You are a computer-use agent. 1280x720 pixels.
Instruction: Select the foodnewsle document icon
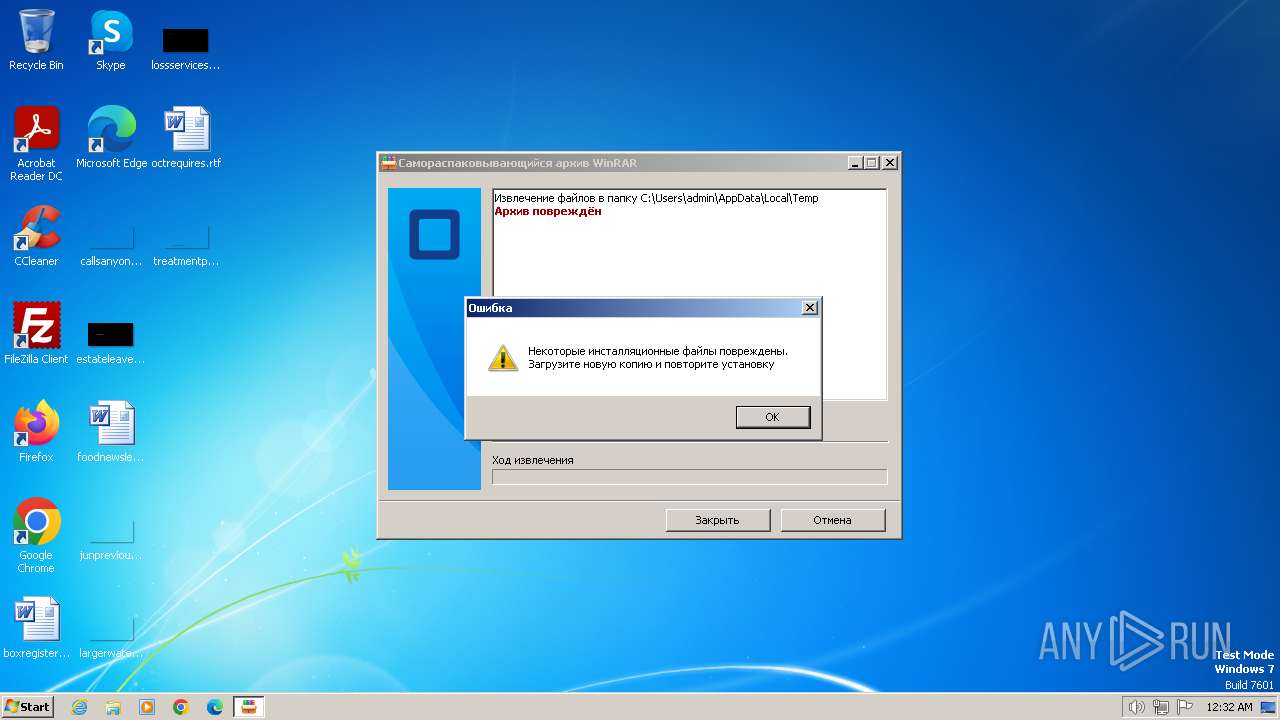coord(111,431)
